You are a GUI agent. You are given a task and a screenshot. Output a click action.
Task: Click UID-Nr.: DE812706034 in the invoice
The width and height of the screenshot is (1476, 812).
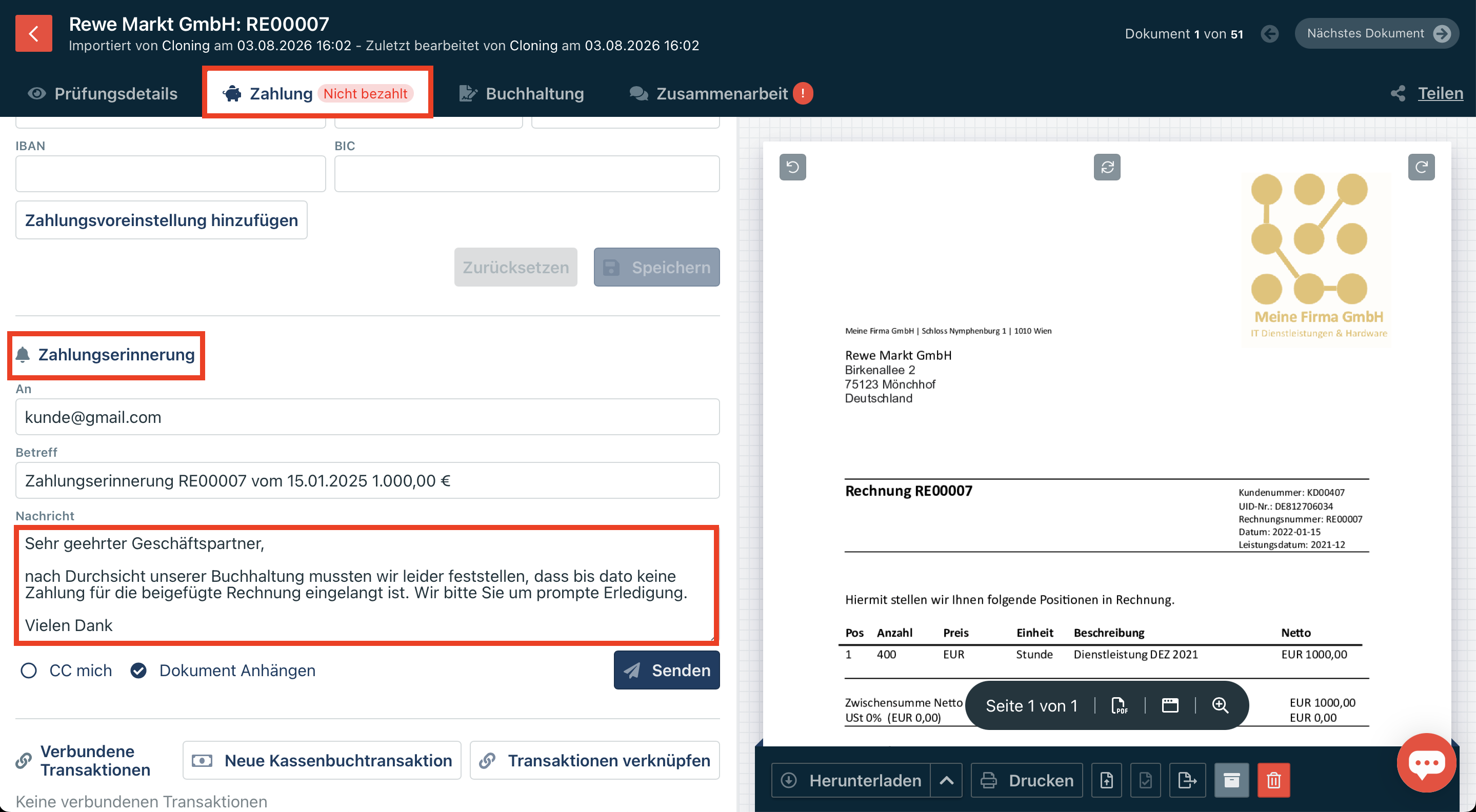point(1286,506)
